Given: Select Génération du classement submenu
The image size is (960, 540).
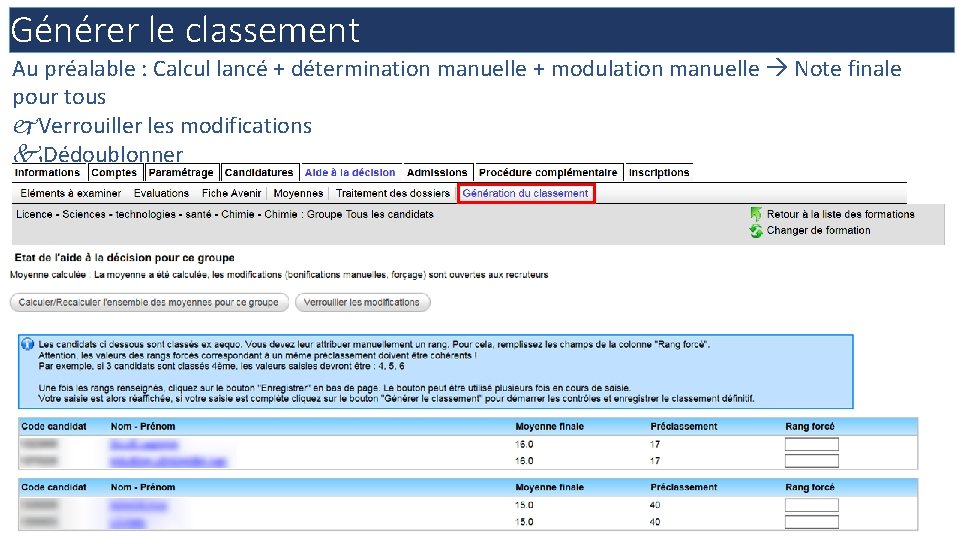Looking at the screenshot, I should (525, 193).
